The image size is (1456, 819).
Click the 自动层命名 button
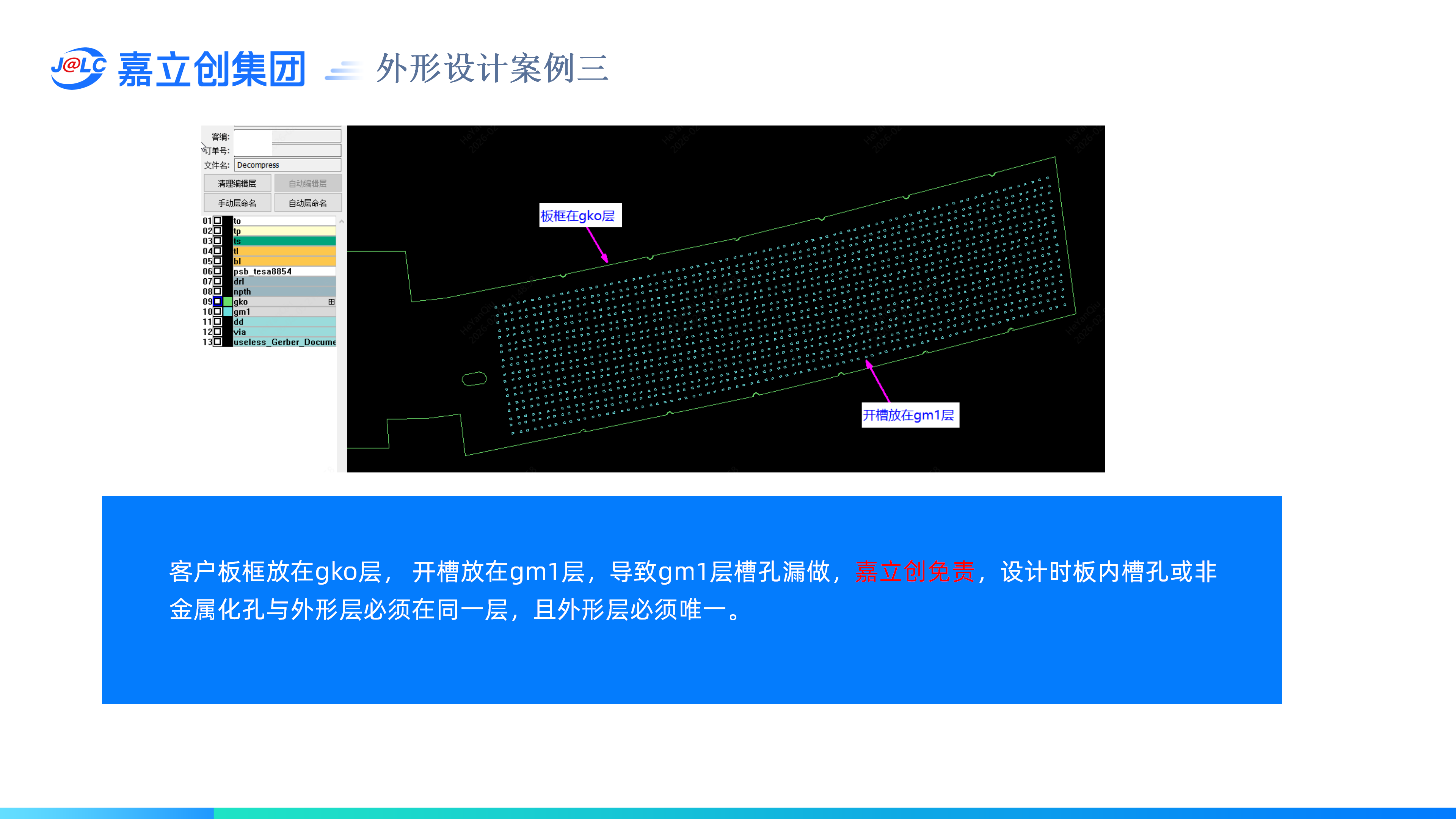point(308,203)
